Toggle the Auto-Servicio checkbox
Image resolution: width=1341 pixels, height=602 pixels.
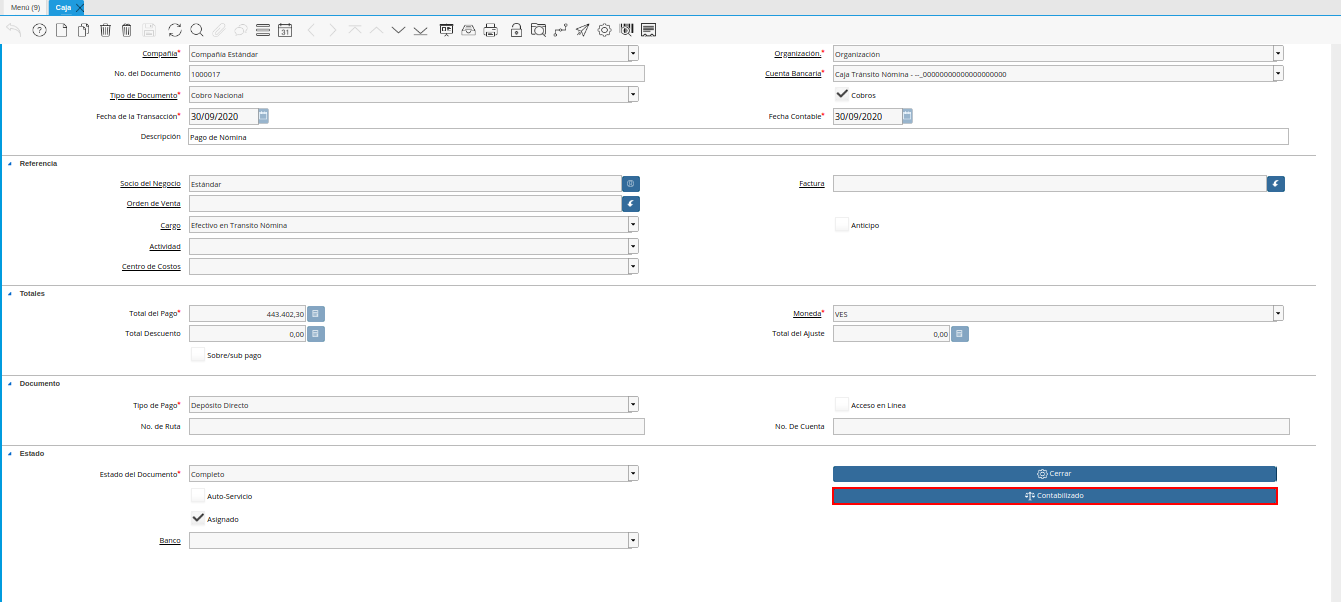[x=198, y=495]
